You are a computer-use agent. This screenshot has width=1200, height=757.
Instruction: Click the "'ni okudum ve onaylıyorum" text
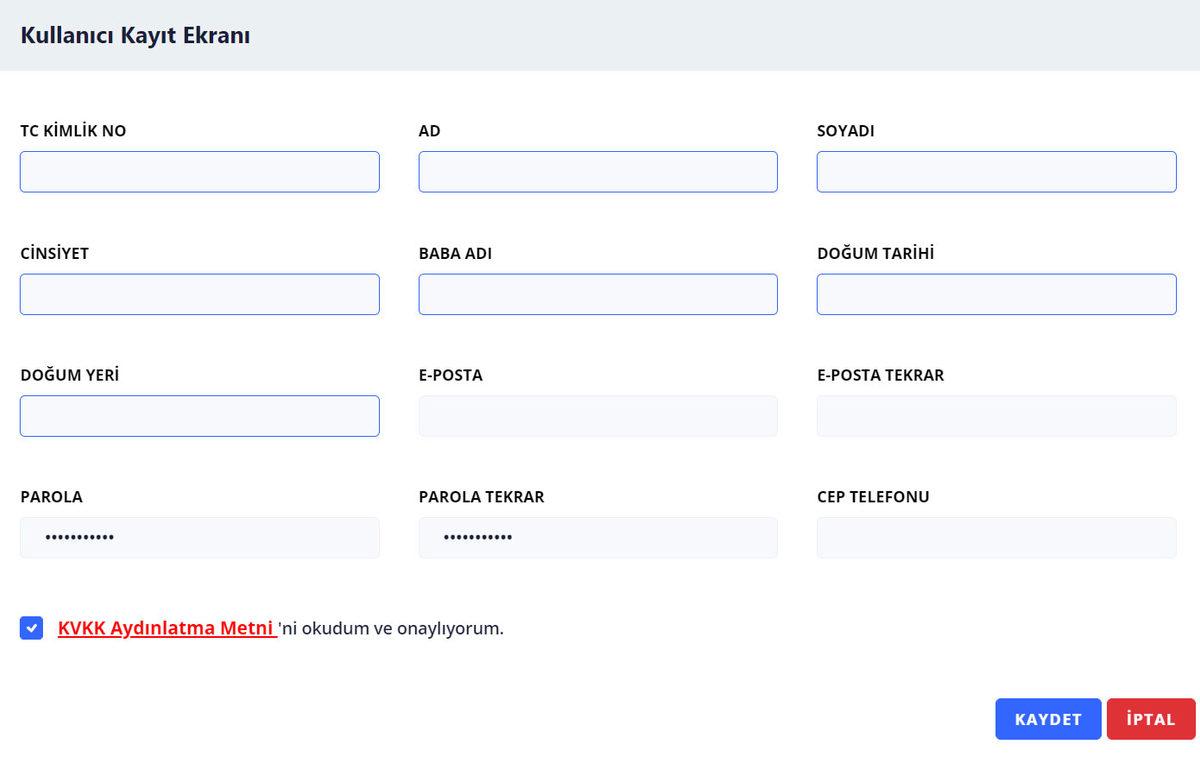(391, 629)
